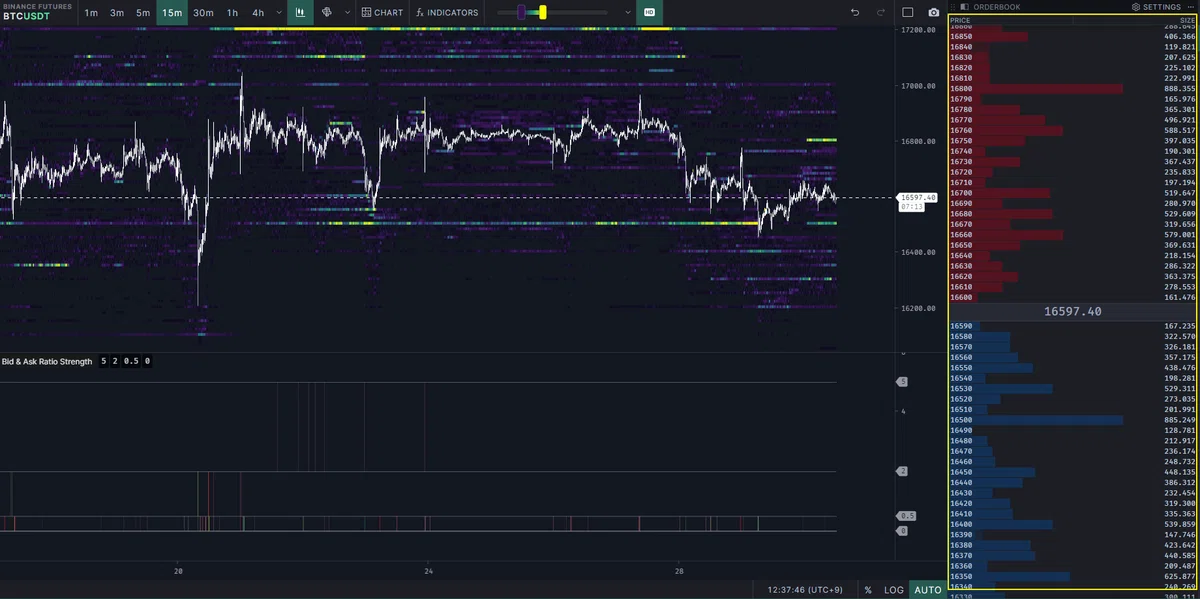Click the indicator level 0.5 marker
Screen dimensions: 1200x599
click(x=907, y=516)
